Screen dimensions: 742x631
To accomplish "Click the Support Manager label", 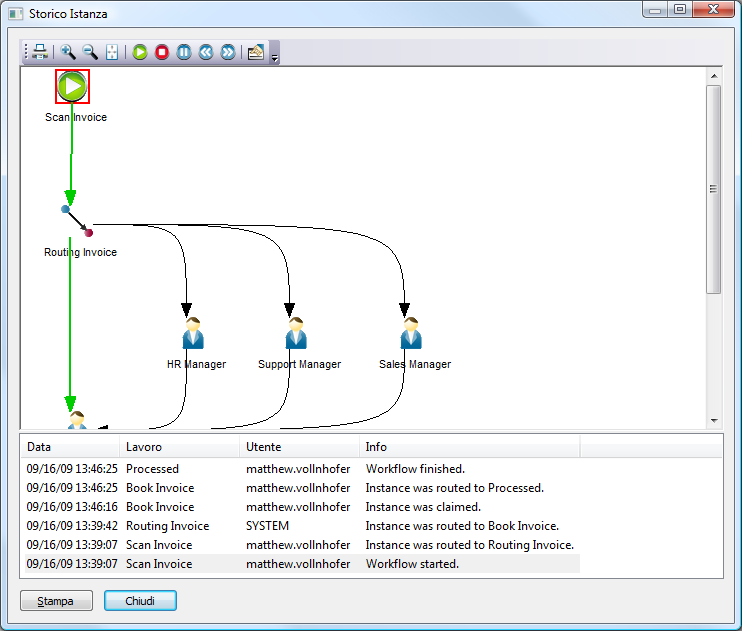I will (x=300, y=364).
